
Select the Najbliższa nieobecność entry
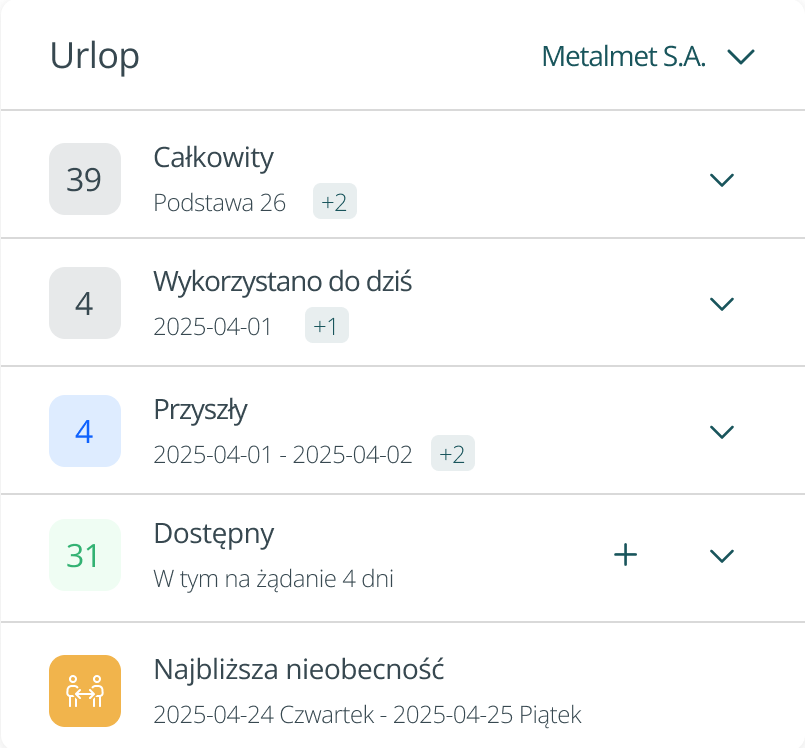pyautogui.click(x=302, y=669)
